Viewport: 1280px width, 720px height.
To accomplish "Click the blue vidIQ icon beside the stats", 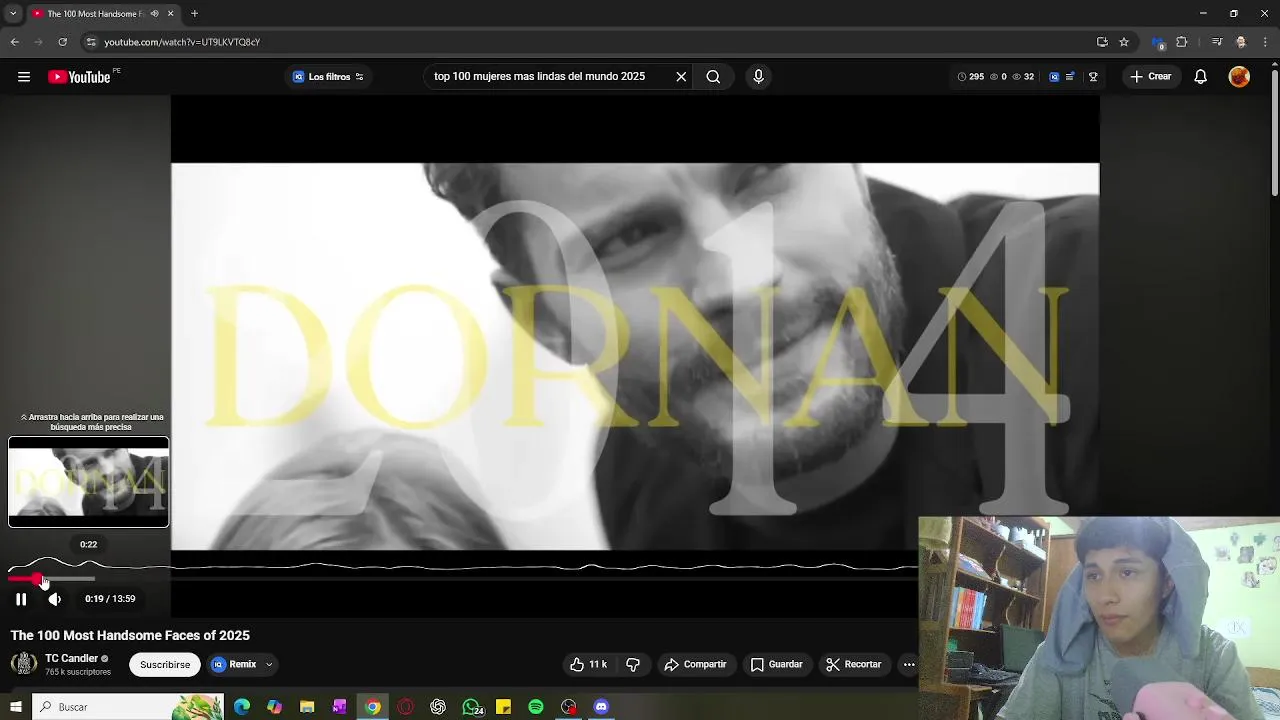I will (1054, 77).
